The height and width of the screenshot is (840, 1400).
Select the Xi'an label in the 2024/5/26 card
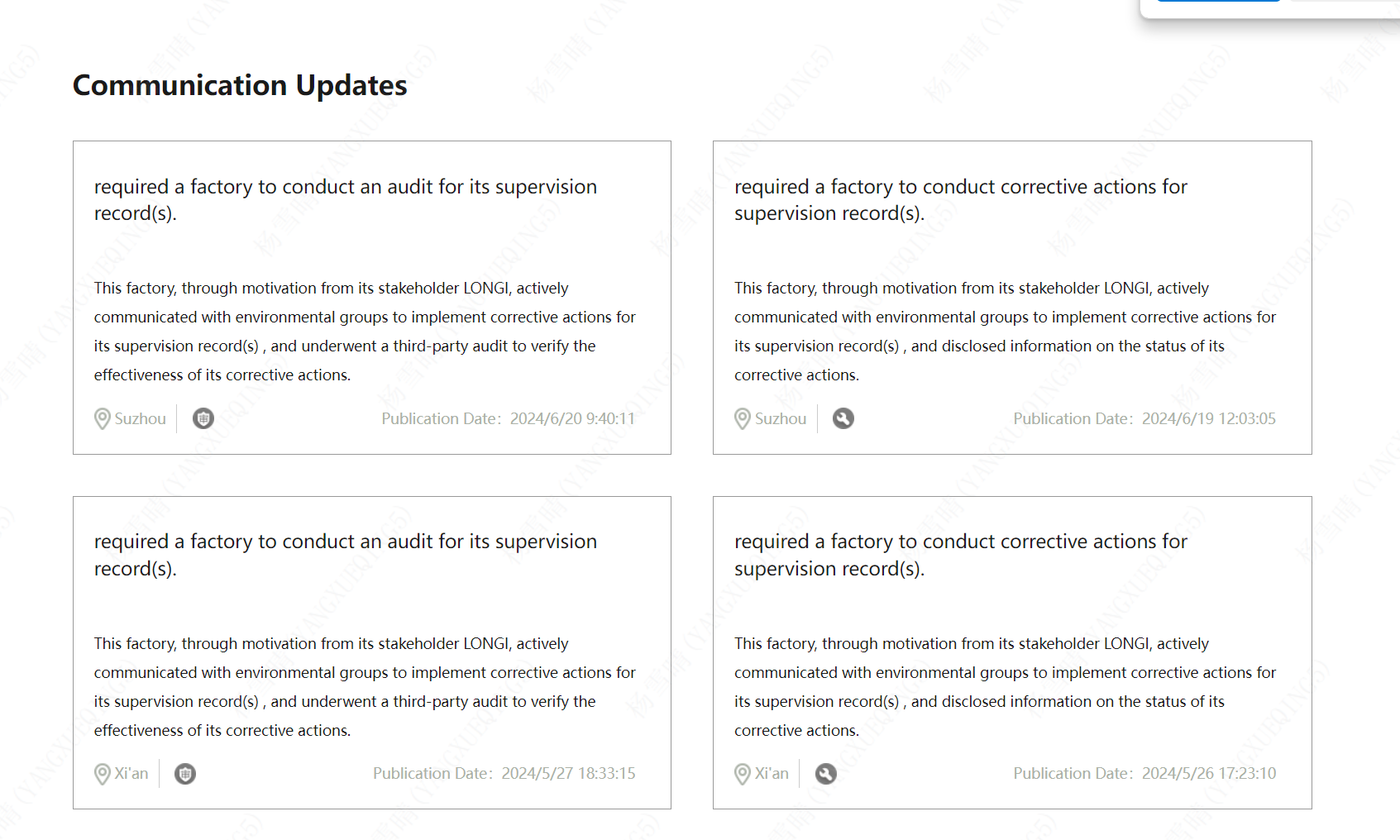772,773
